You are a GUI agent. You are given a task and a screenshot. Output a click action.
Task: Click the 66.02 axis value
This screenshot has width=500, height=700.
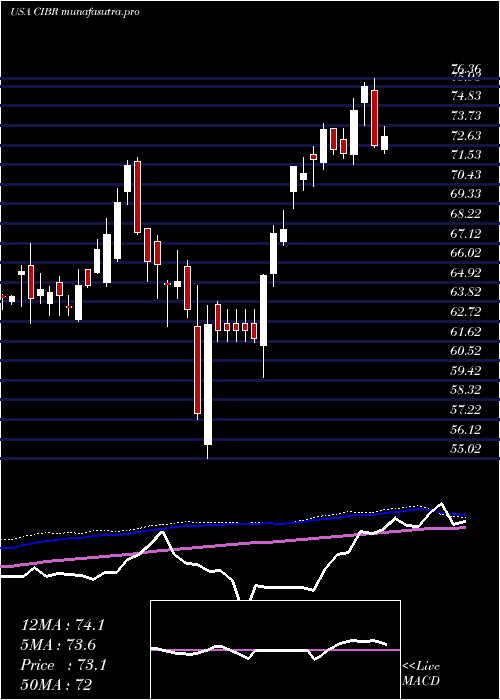tap(467, 253)
